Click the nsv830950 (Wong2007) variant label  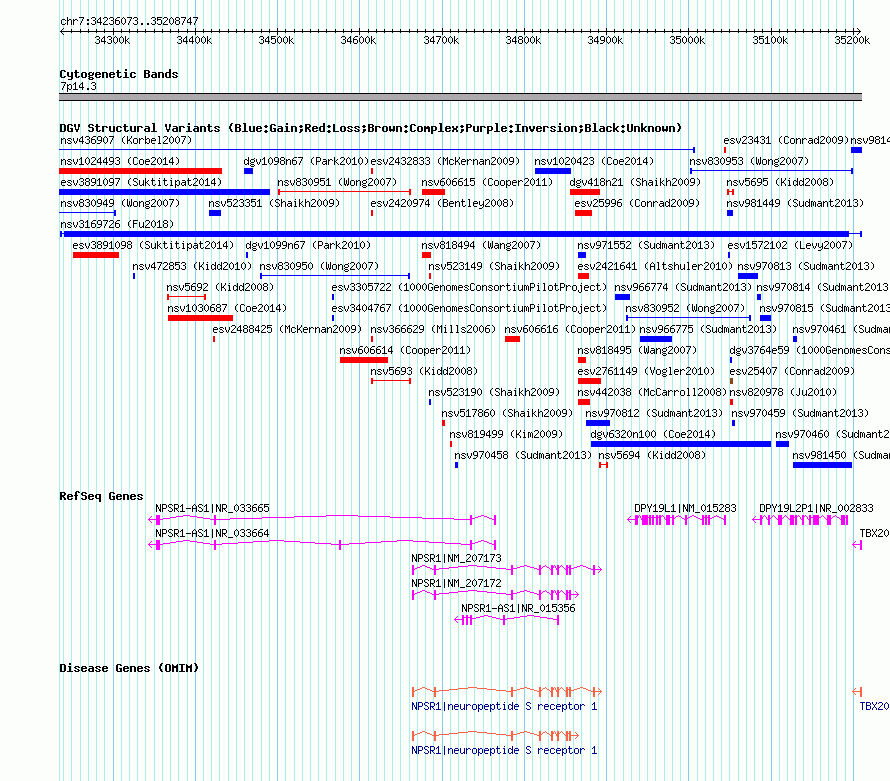[x=319, y=266]
